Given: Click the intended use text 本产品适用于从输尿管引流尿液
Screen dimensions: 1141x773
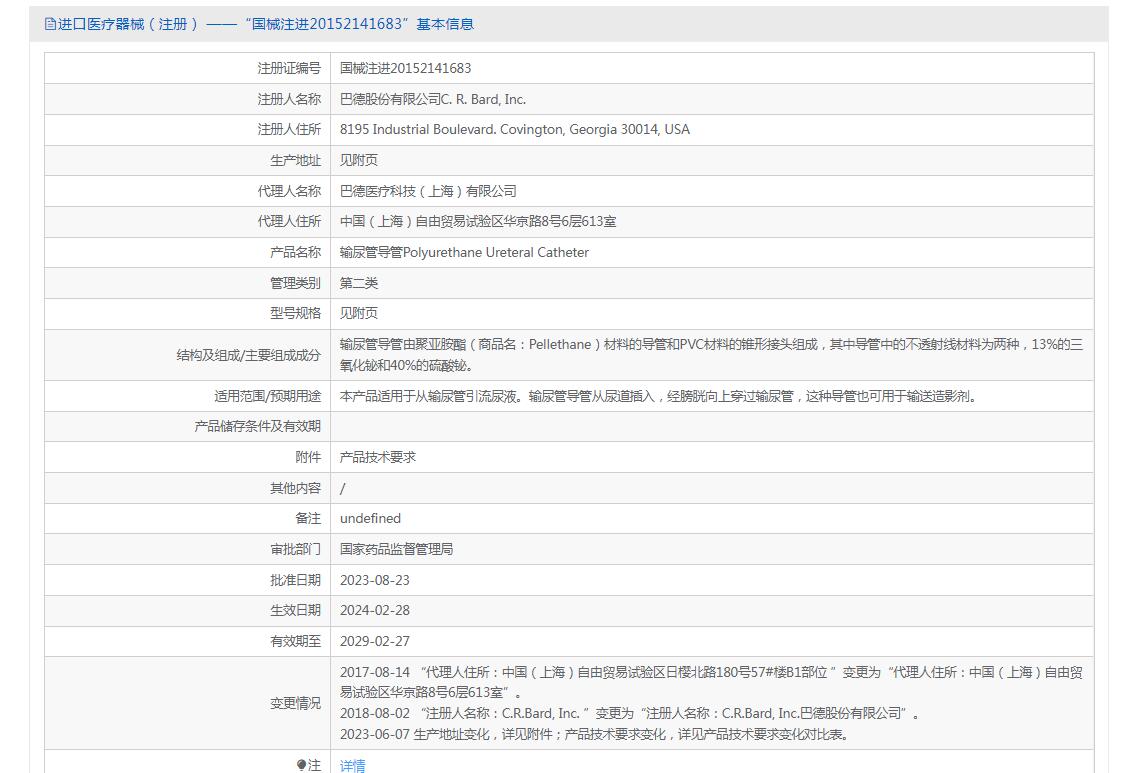Looking at the screenshot, I should 660,397.
